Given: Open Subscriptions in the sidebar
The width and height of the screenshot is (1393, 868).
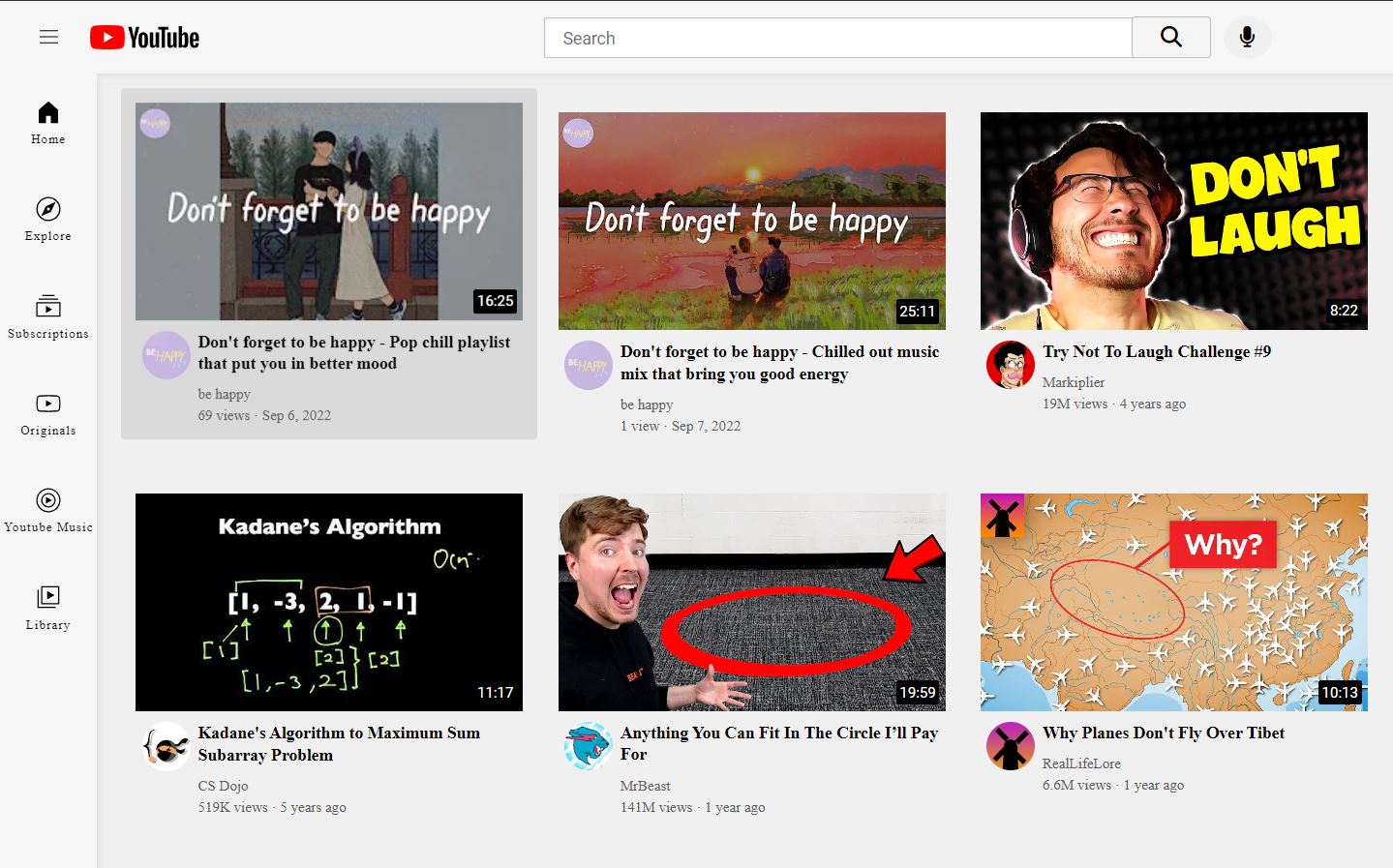Looking at the screenshot, I should click(x=48, y=317).
